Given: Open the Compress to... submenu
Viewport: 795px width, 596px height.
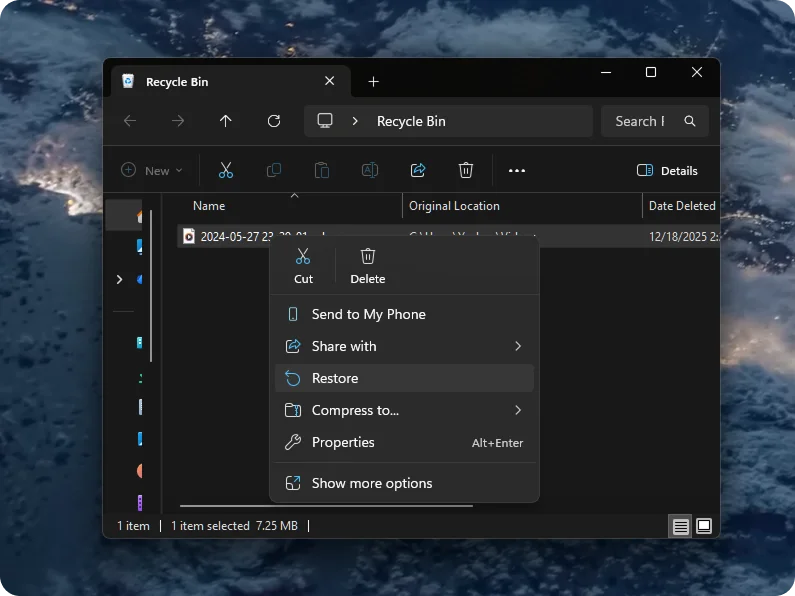Looking at the screenshot, I should 404,410.
